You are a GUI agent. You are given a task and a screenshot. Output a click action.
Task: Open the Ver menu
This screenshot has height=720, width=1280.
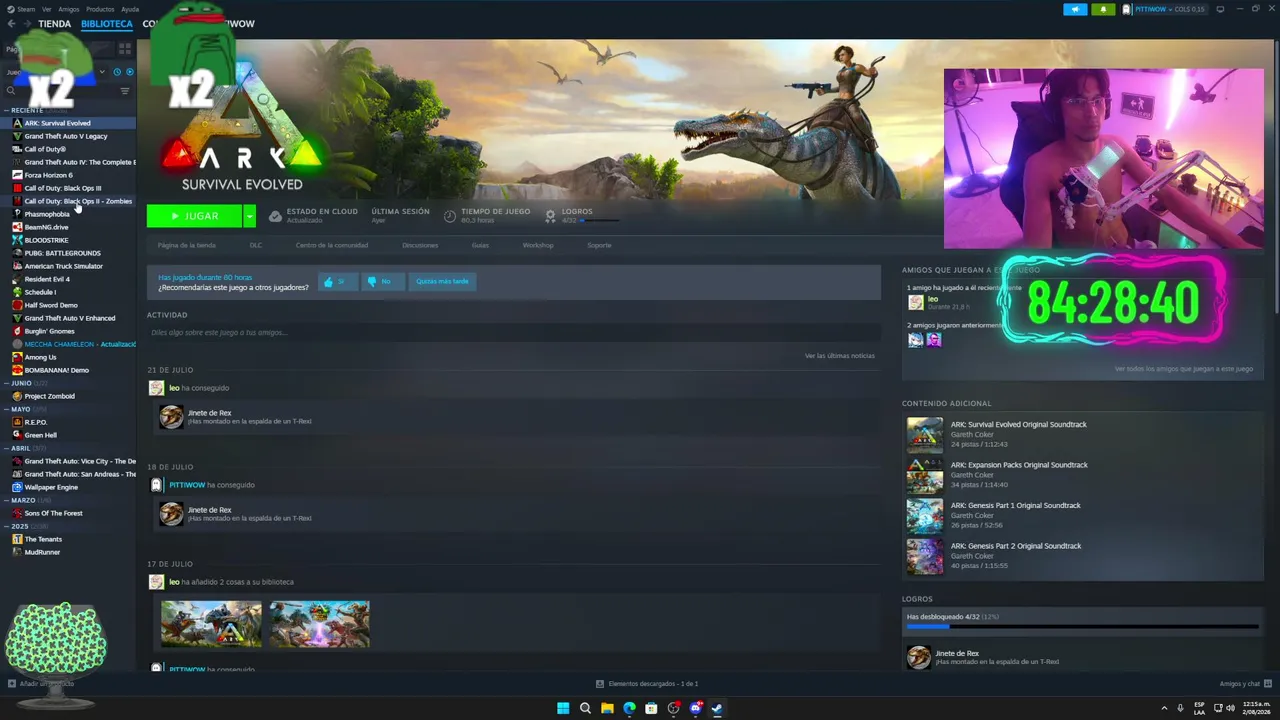click(47, 9)
